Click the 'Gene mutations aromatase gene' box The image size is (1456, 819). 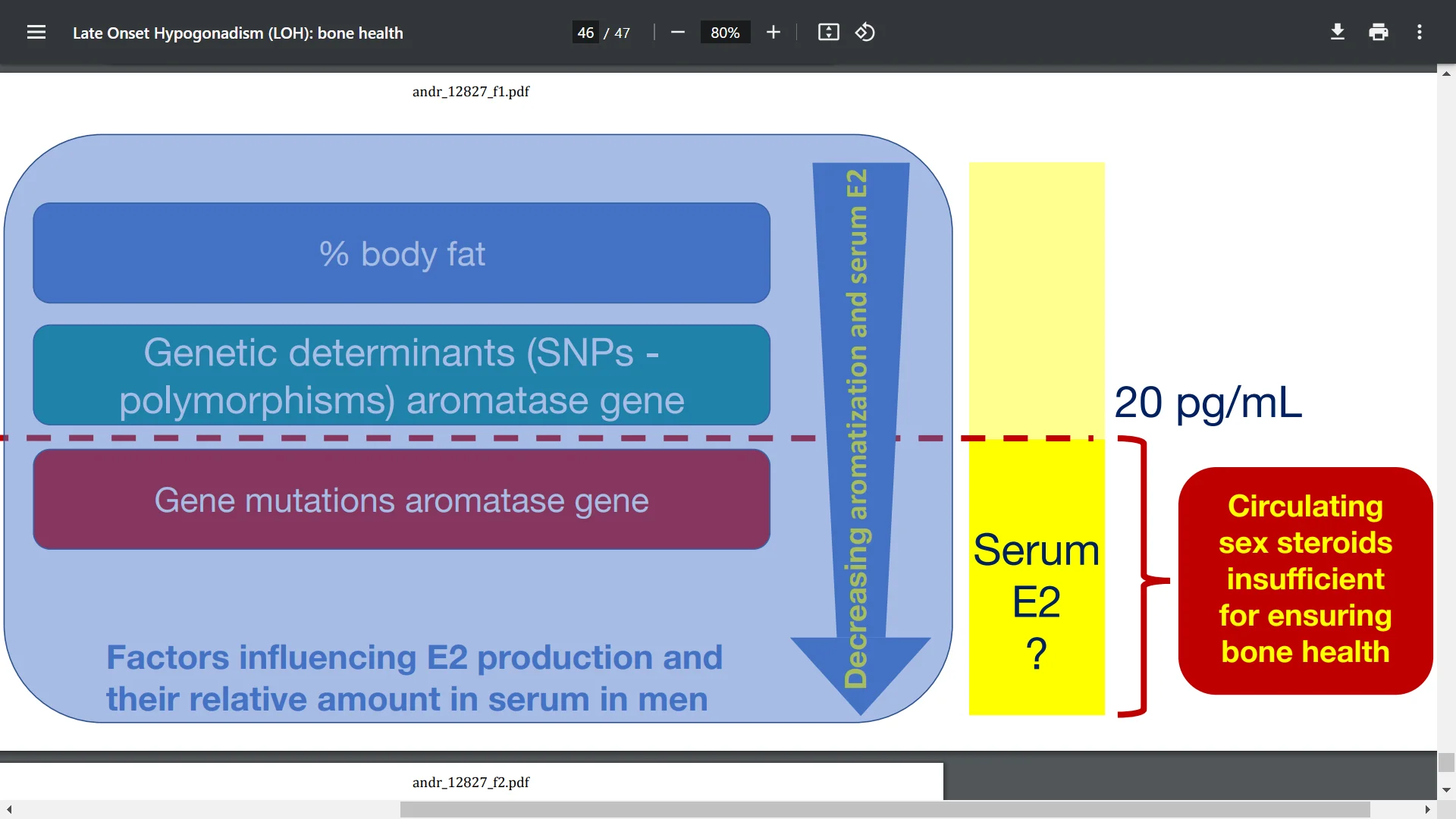pyautogui.click(x=401, y=500)
